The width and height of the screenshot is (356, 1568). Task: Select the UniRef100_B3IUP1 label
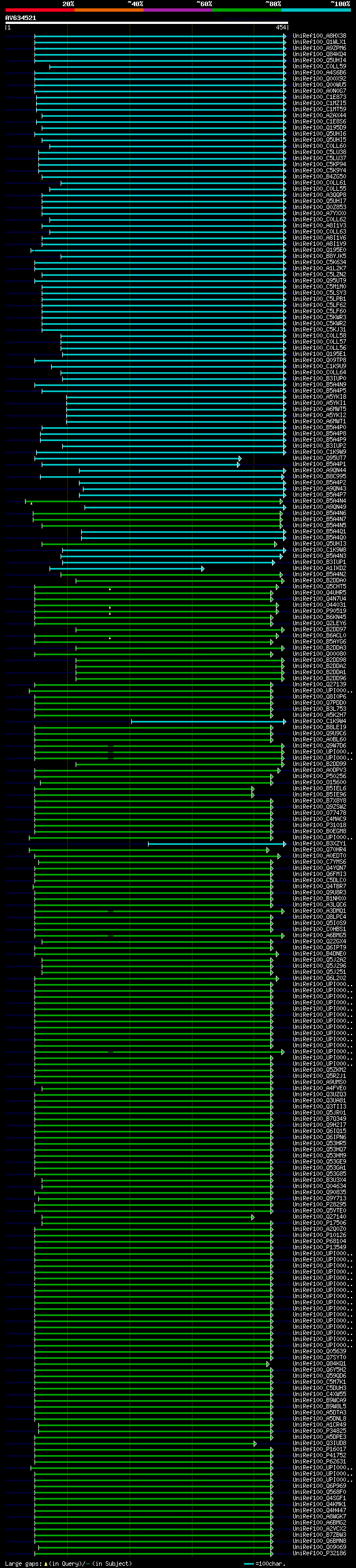point(319,562)
